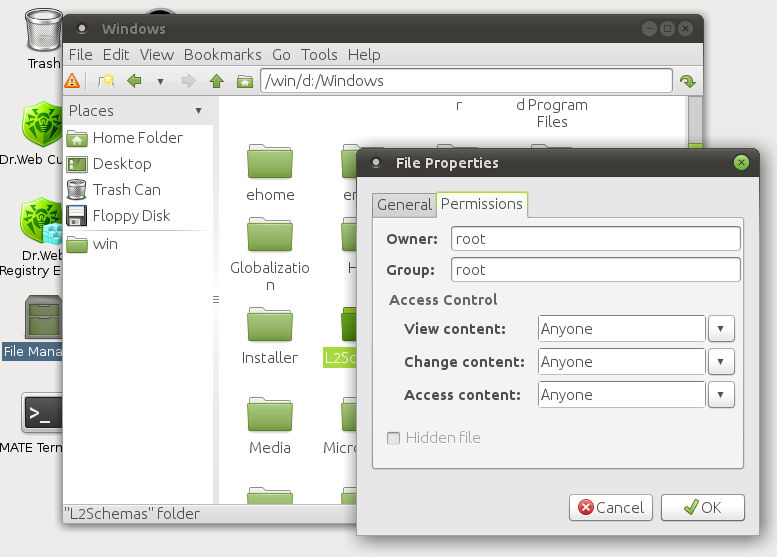The width and height of the screenshot is (777, 557).
Task: Click the L2Schemas folder label
Action: point(340,357)
